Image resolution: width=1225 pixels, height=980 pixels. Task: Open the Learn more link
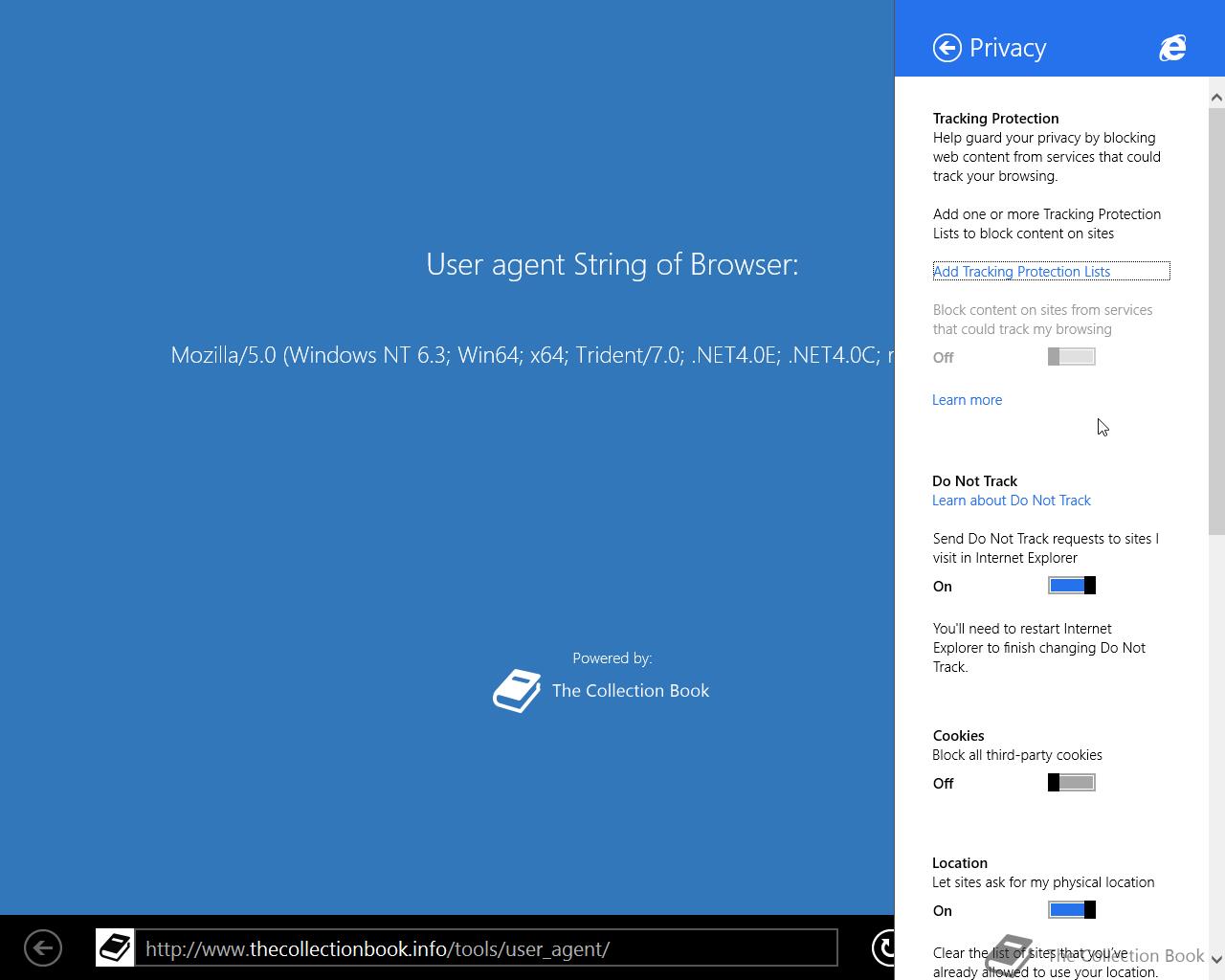point(968,400)
